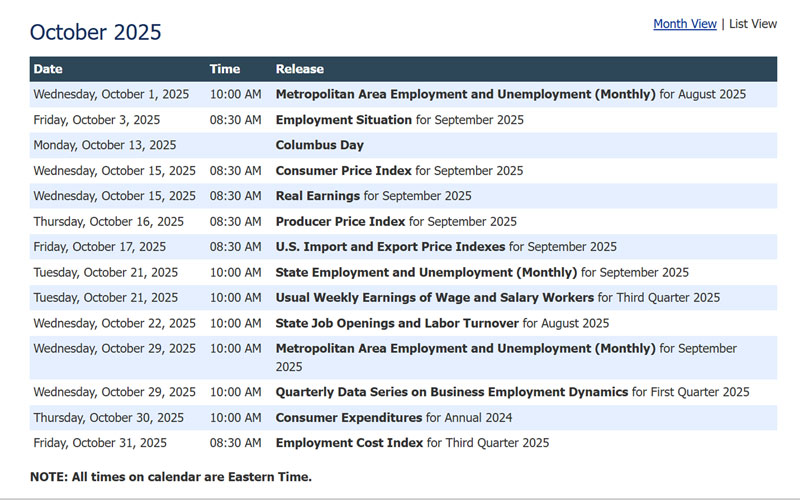The image size is (800, 500).
Task: Open Metropolitan Area Employment release for September 2025
Action: click(465, 349)
